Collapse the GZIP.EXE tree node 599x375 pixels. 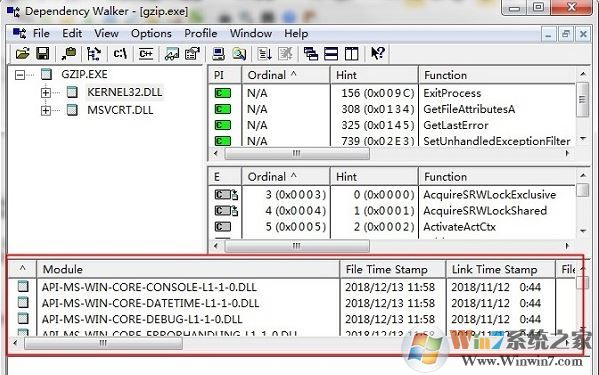[19, 74]
